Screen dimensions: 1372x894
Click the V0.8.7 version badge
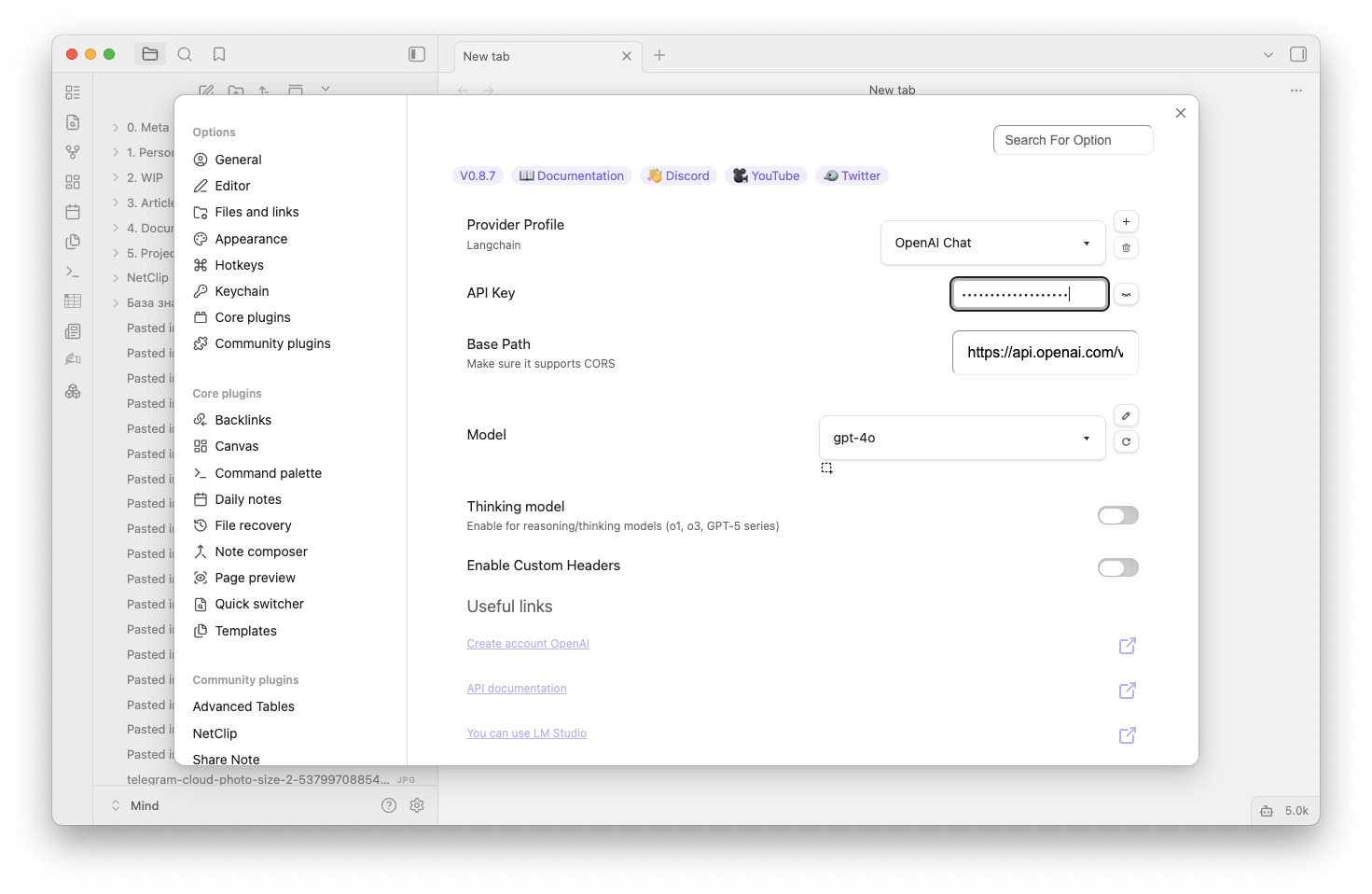(x=478, y=175)
